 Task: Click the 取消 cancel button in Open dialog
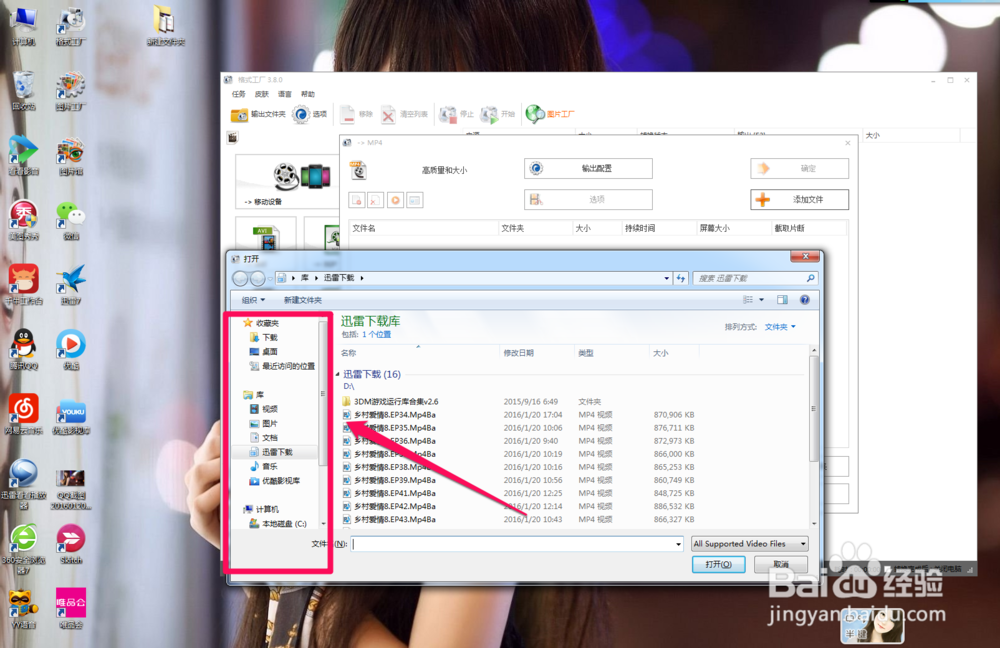coord(781,564)
